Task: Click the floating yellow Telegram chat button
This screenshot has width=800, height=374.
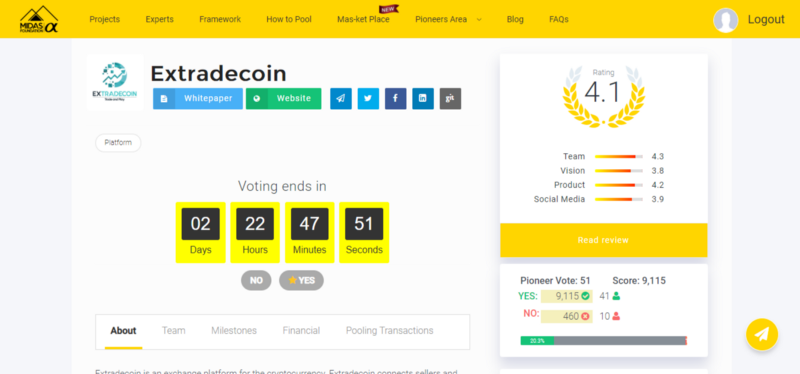Action: coord(762,334)
